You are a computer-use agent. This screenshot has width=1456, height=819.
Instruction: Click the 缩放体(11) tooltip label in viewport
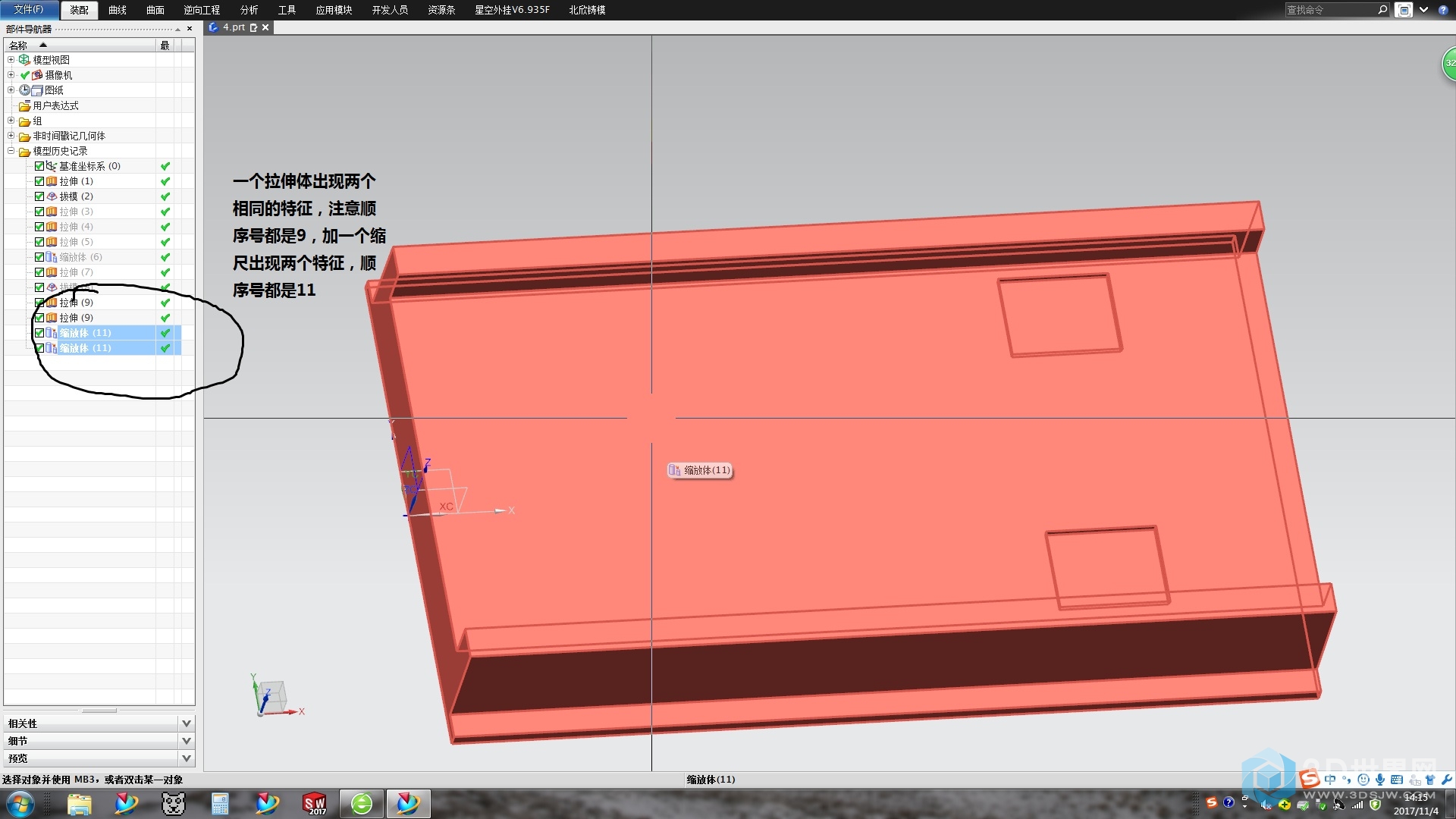(x=700, y=470)
